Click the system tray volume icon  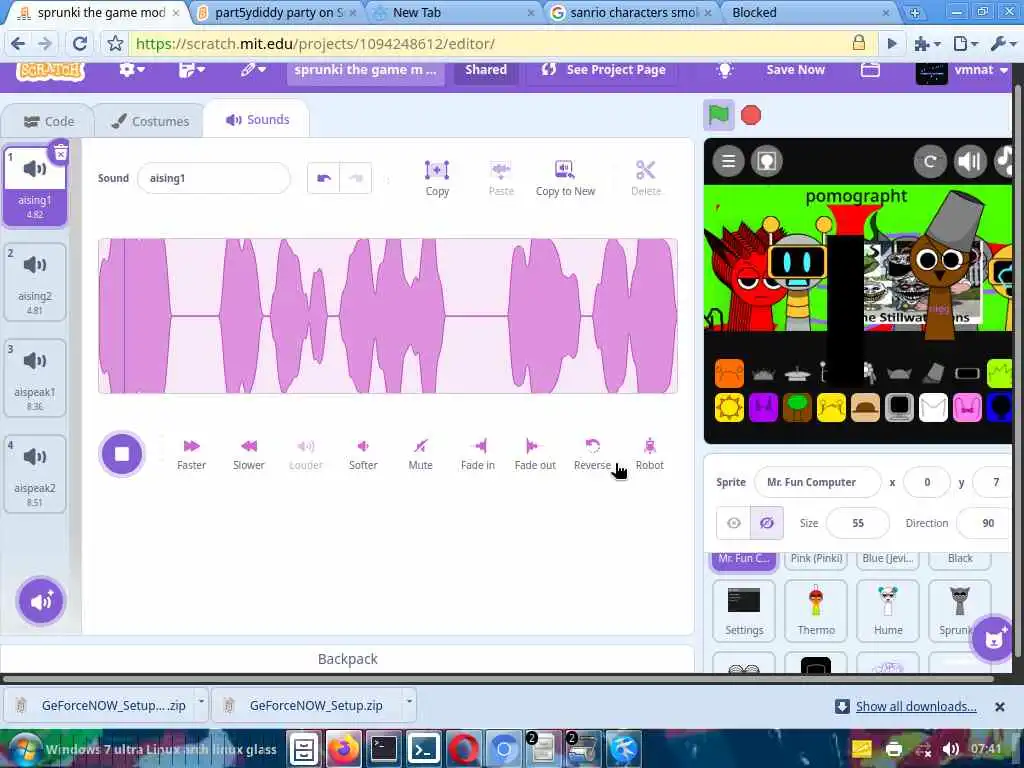click(951, 749)
